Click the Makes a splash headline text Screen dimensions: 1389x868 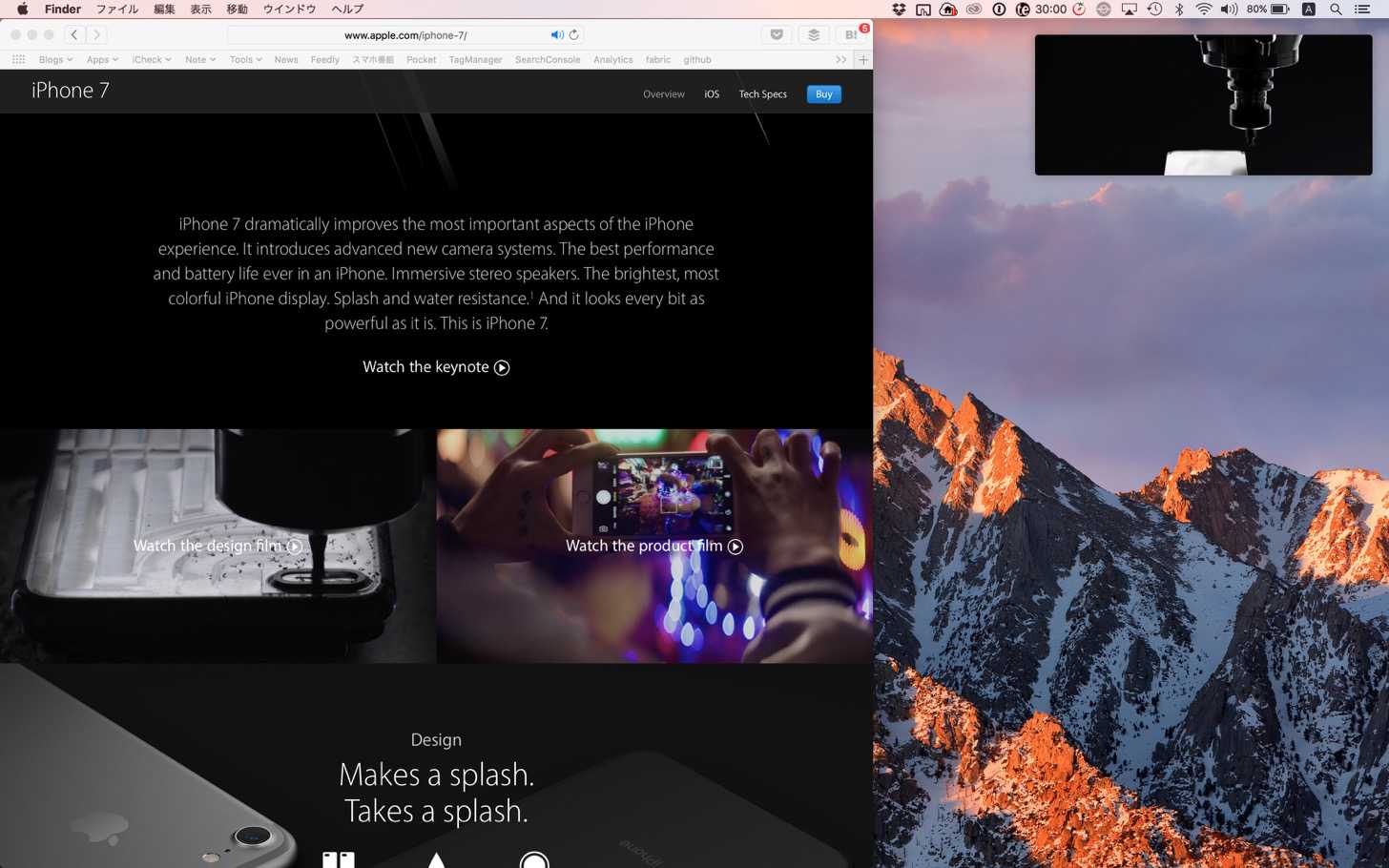tap(436, 775)
